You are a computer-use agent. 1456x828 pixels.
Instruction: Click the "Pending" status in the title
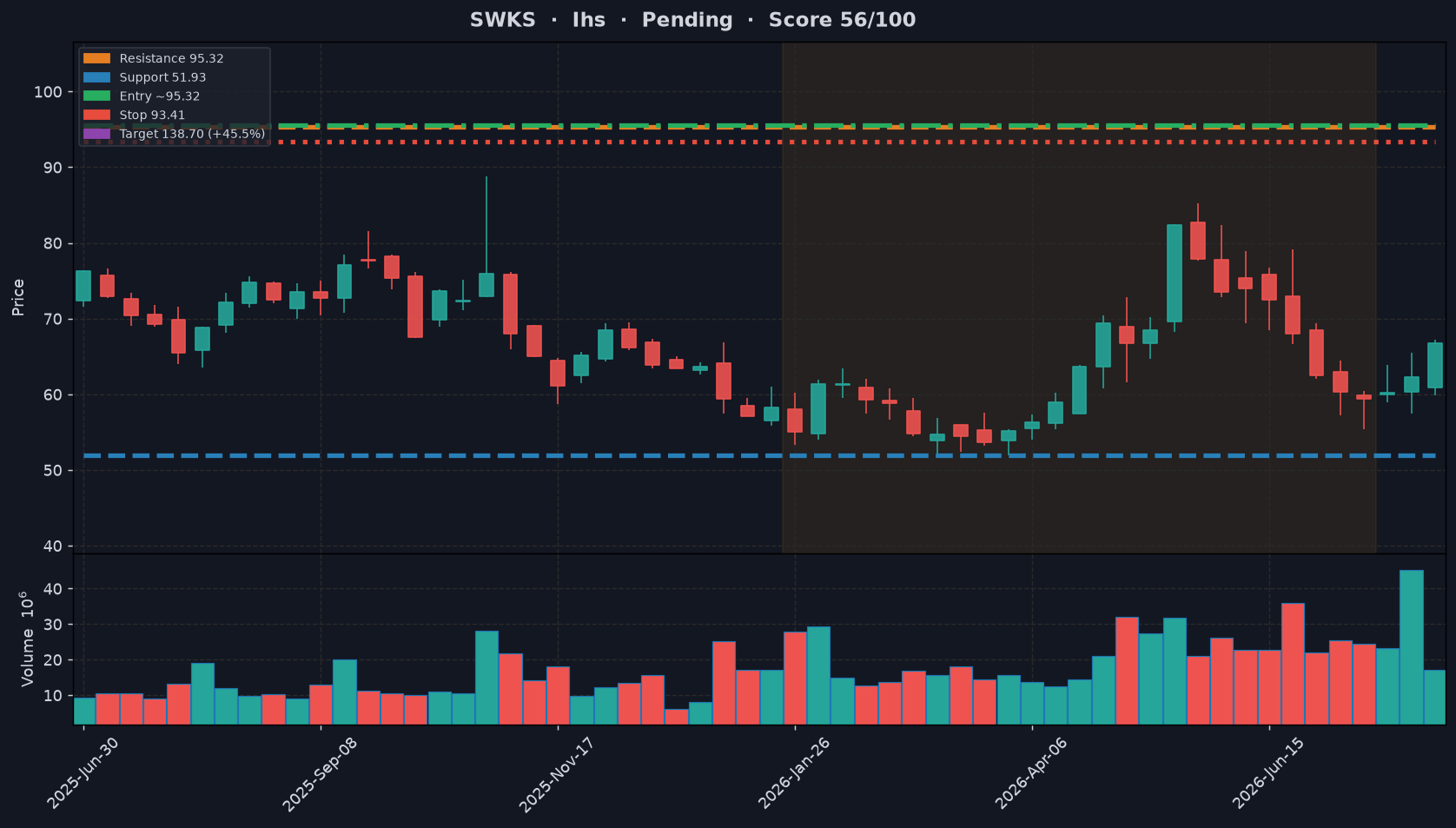pyautogui.click(x=687, y=20)
